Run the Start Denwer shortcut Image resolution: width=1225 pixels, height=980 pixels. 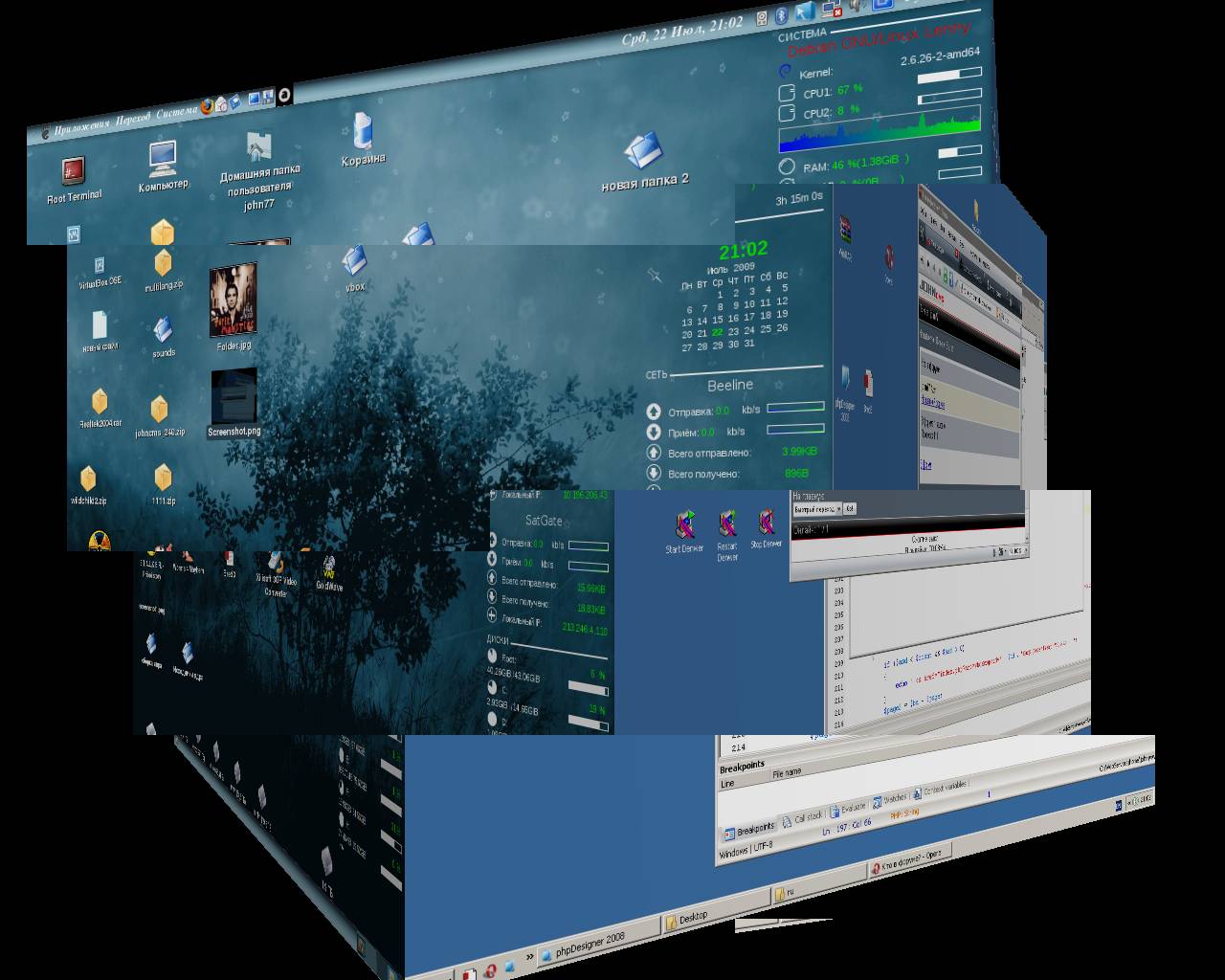pos(685,531)
